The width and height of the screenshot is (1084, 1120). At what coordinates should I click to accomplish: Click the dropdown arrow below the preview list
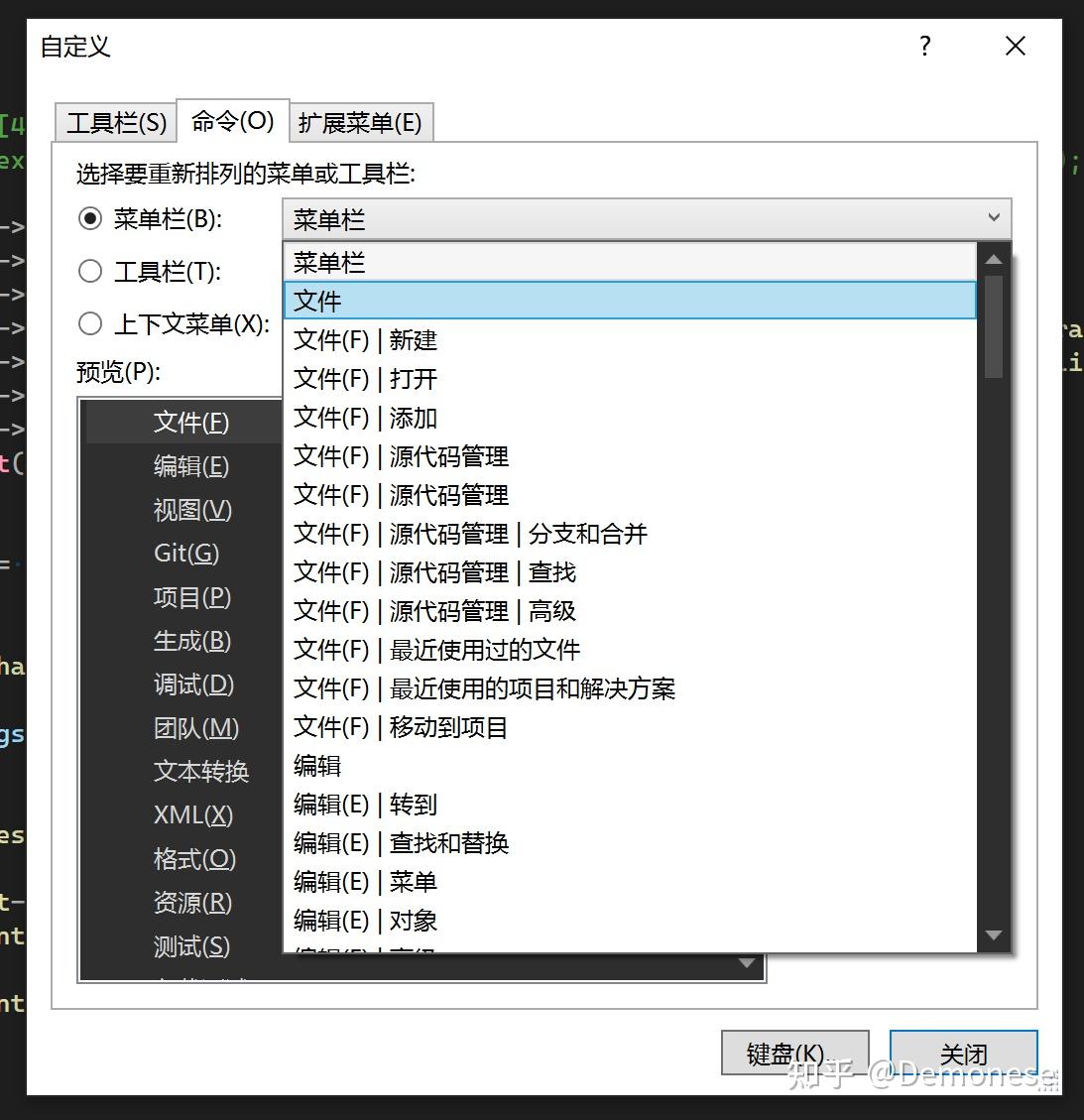[x=747, y=962]
